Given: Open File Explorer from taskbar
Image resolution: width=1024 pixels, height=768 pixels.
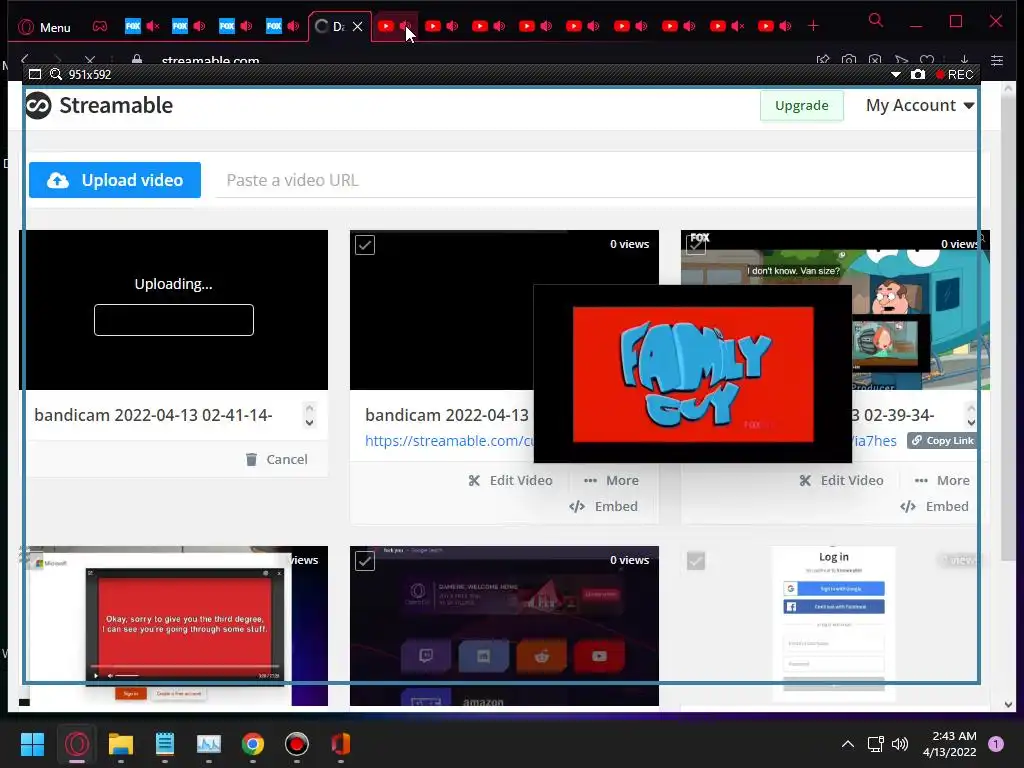Looking at the screenshot, I should point(121,744).
